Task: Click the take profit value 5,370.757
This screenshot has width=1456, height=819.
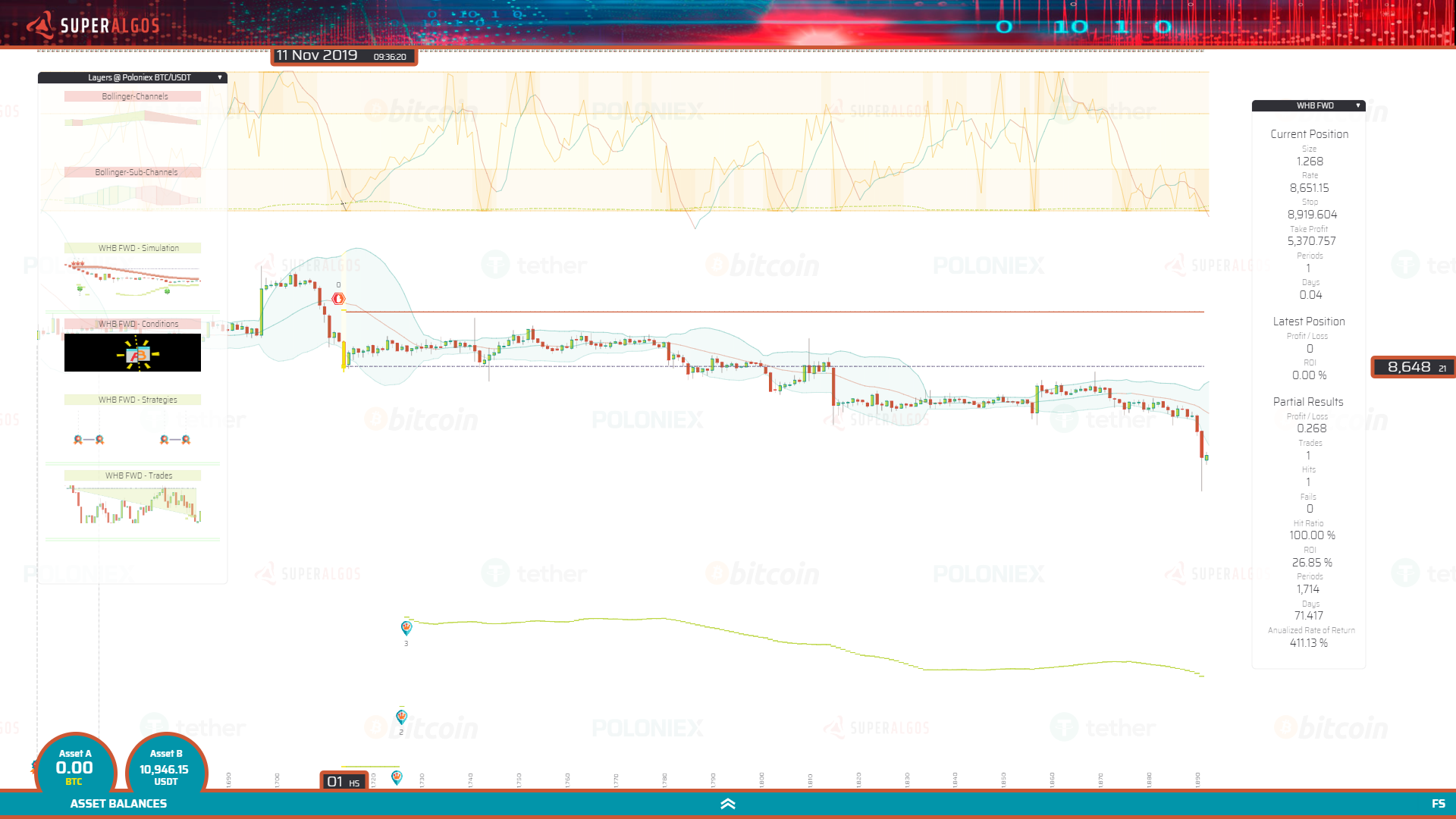Action: point(1311,241)
